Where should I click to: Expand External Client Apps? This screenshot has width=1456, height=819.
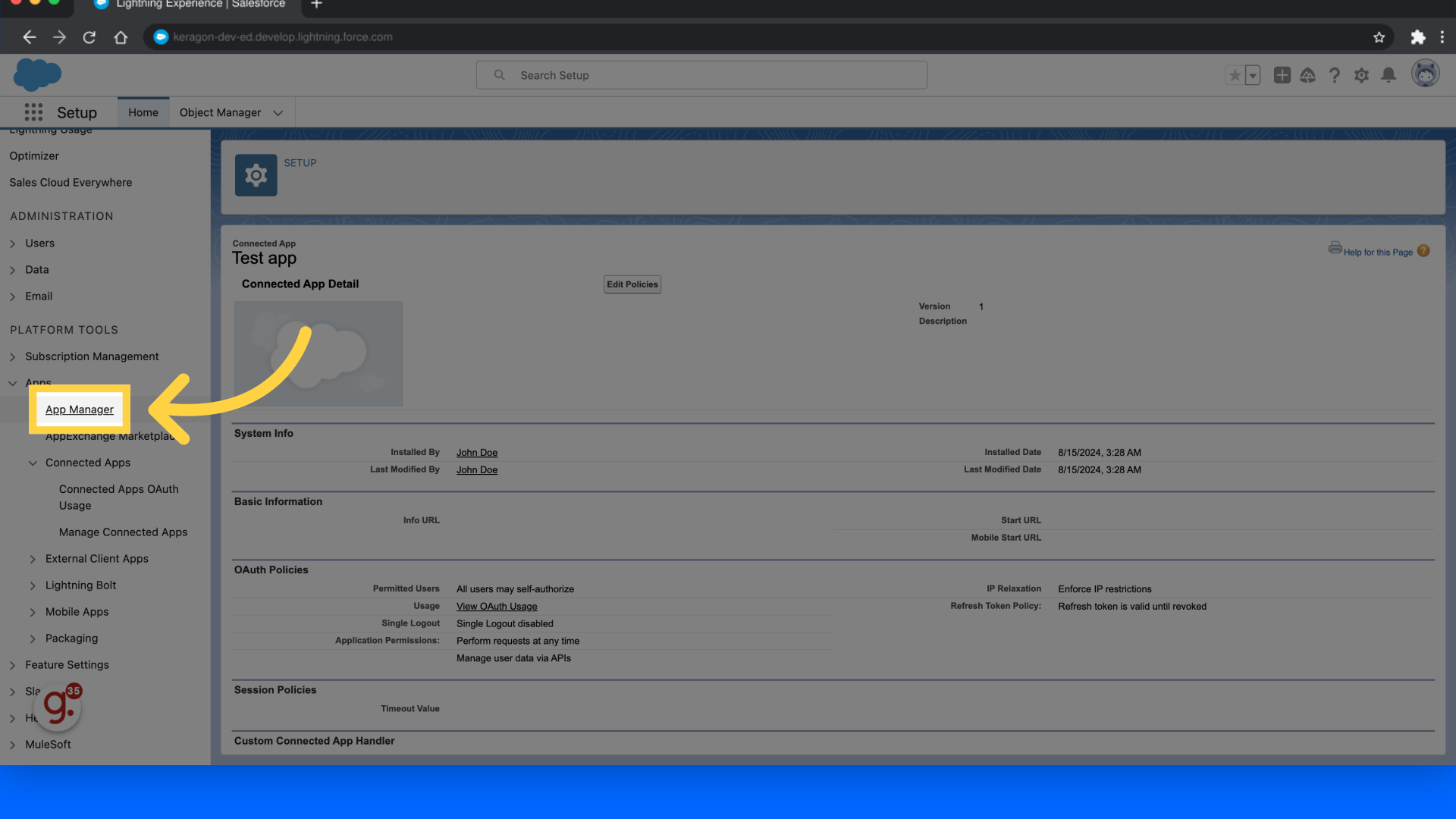coord(33,560)
